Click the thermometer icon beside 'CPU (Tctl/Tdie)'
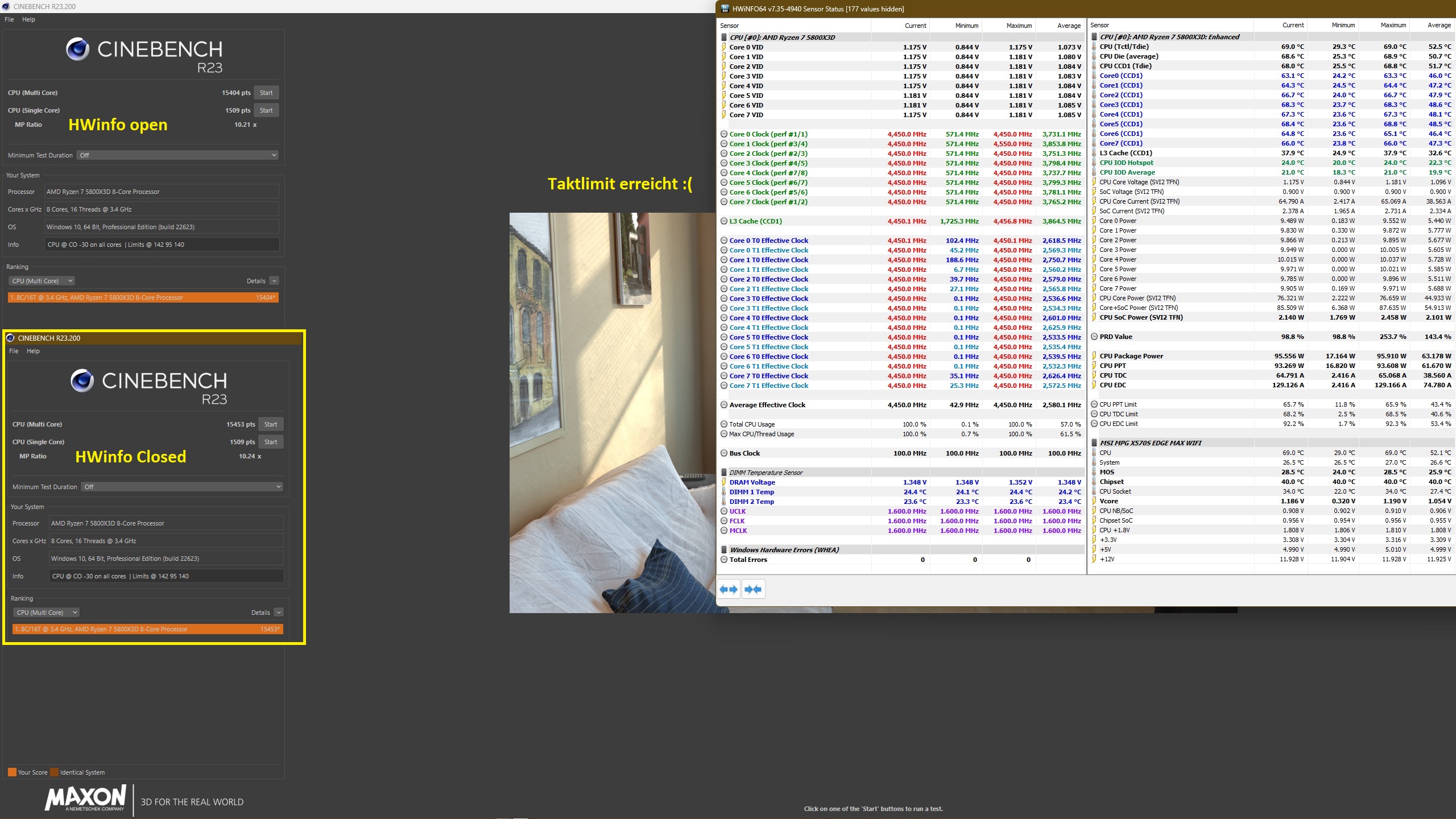The width and height of the screenshot is (1456, 819). 1094,47
